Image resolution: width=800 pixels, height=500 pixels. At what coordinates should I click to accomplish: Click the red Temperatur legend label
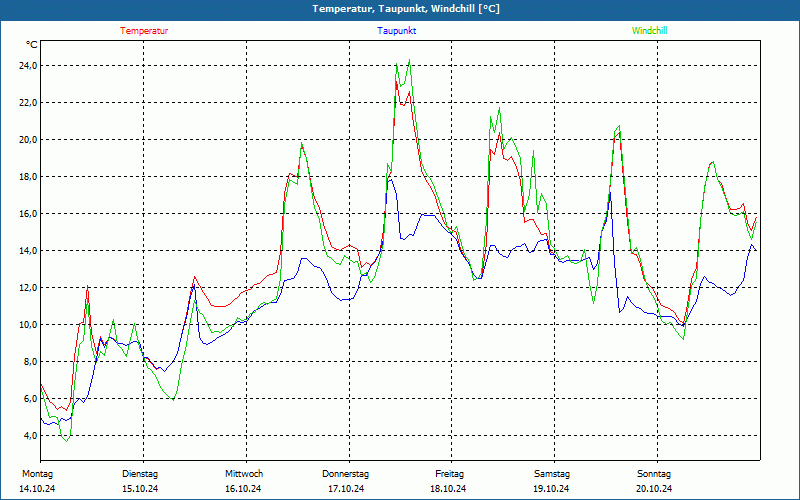[x=144, y=31]
